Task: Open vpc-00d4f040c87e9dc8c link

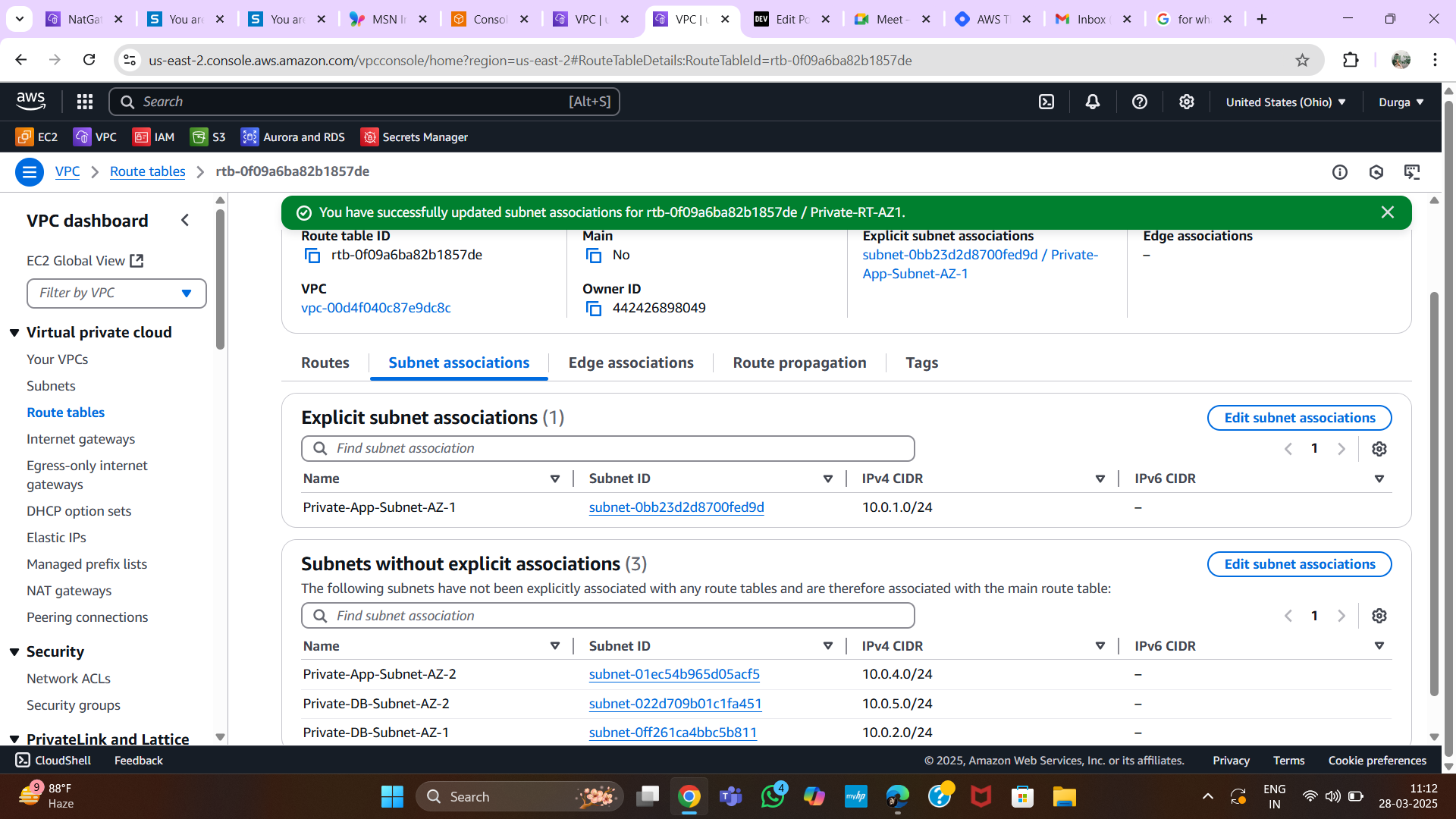Action: point(375,309)
